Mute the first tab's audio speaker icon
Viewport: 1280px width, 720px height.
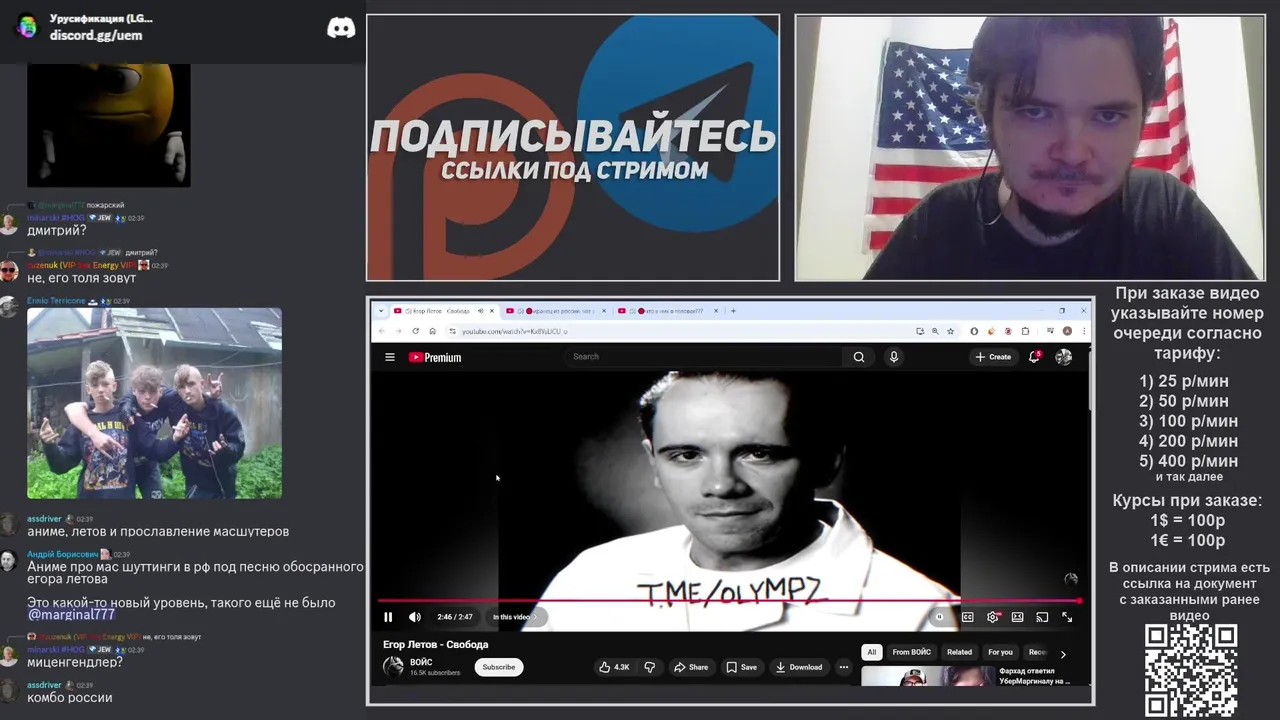tap(481, 311)
